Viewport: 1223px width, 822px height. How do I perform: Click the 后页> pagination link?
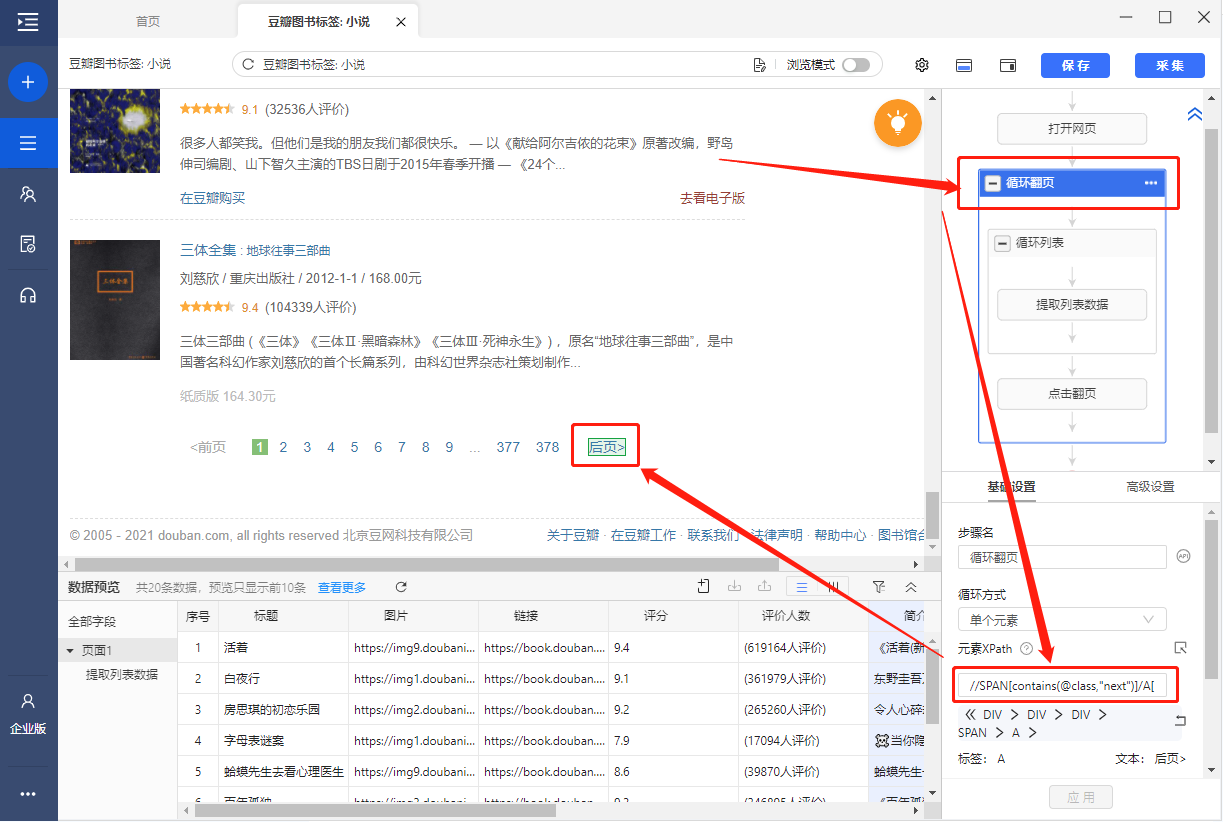(607, 447)
